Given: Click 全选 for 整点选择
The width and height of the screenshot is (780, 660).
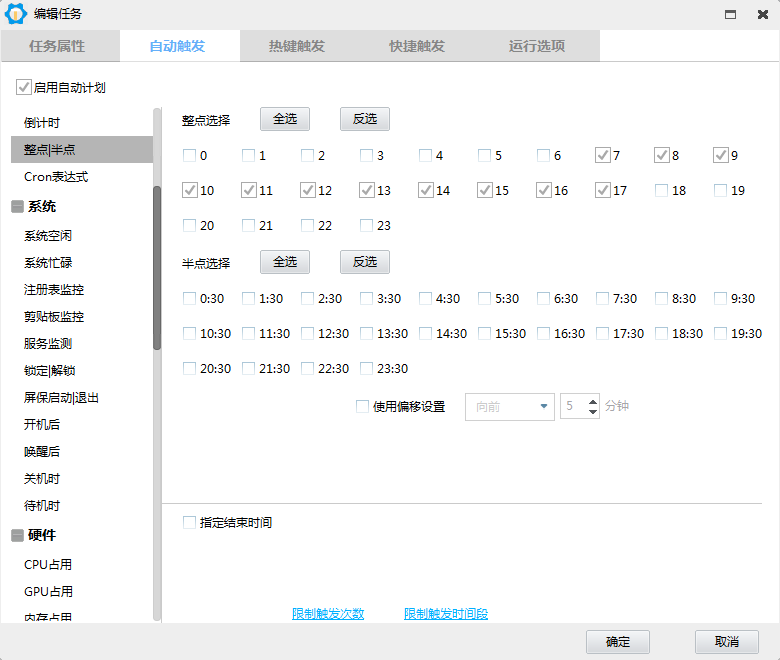Looking at the screenshot, I should (285, 119).
